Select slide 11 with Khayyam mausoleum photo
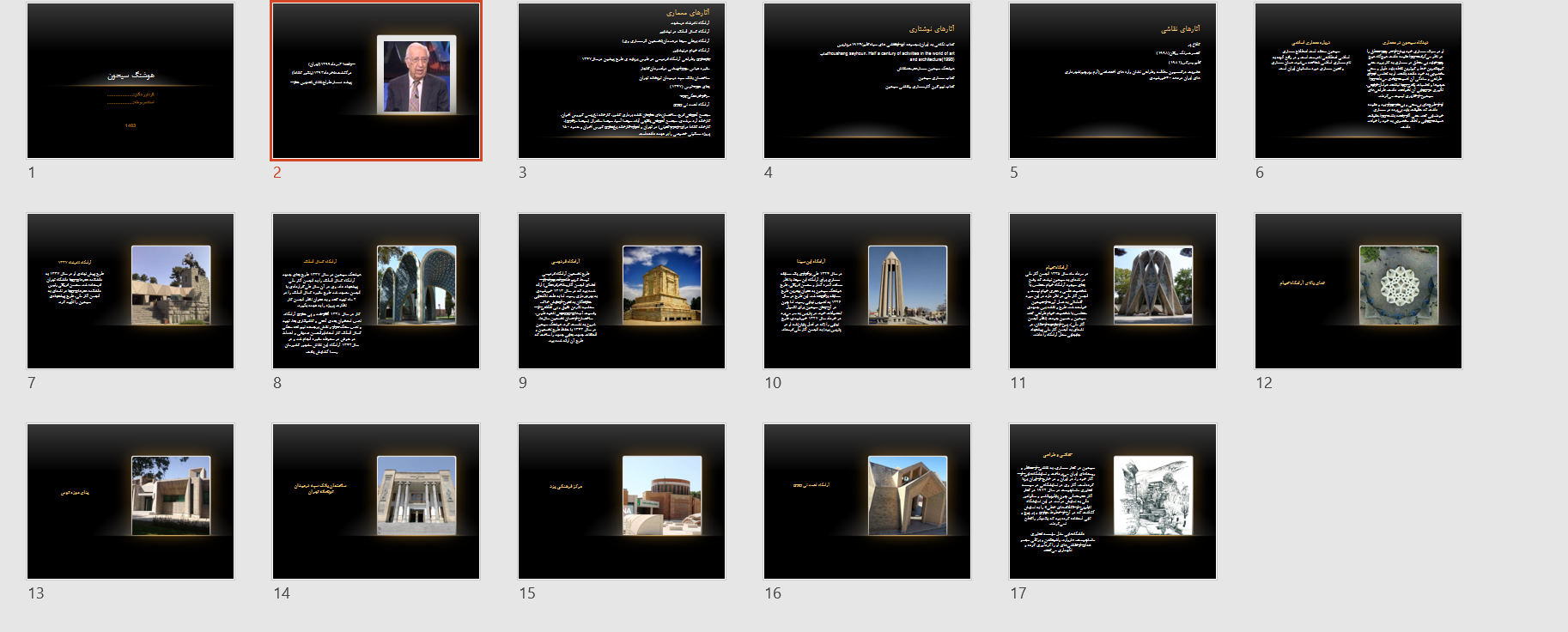The image size is (1568, 632). click(x=1113, y=291)
